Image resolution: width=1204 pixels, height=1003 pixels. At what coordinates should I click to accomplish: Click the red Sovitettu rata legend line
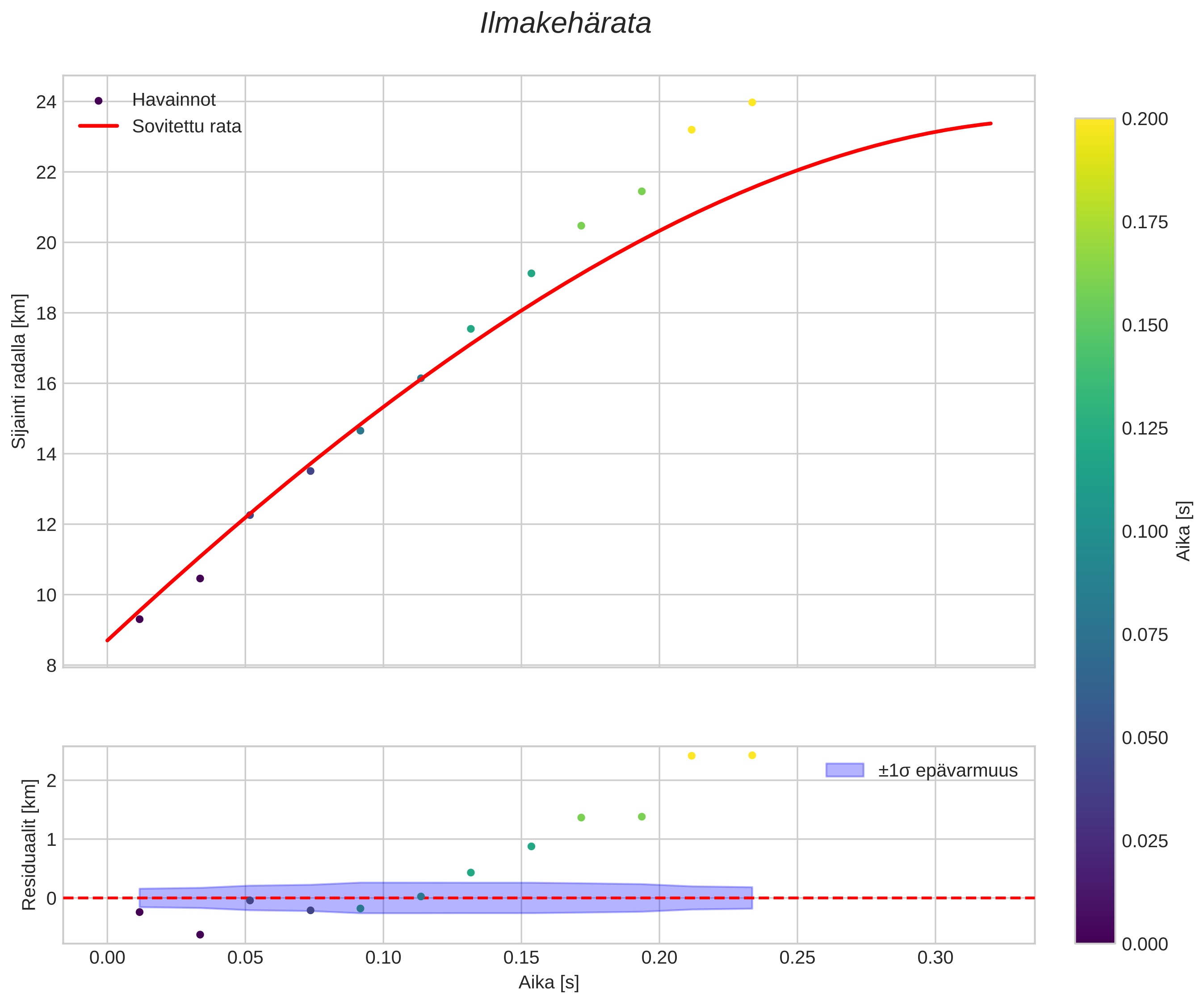pos(99,126)
